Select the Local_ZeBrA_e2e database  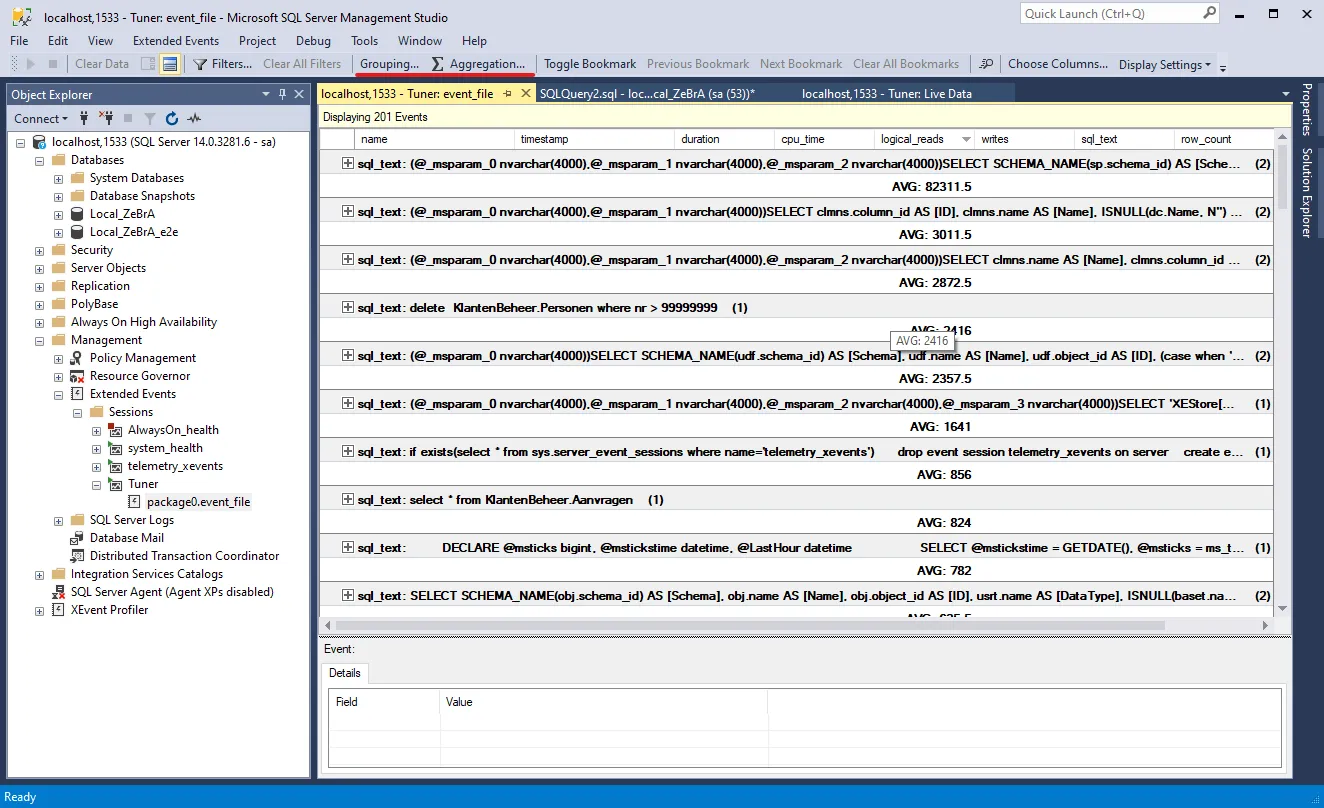[134, 232]
